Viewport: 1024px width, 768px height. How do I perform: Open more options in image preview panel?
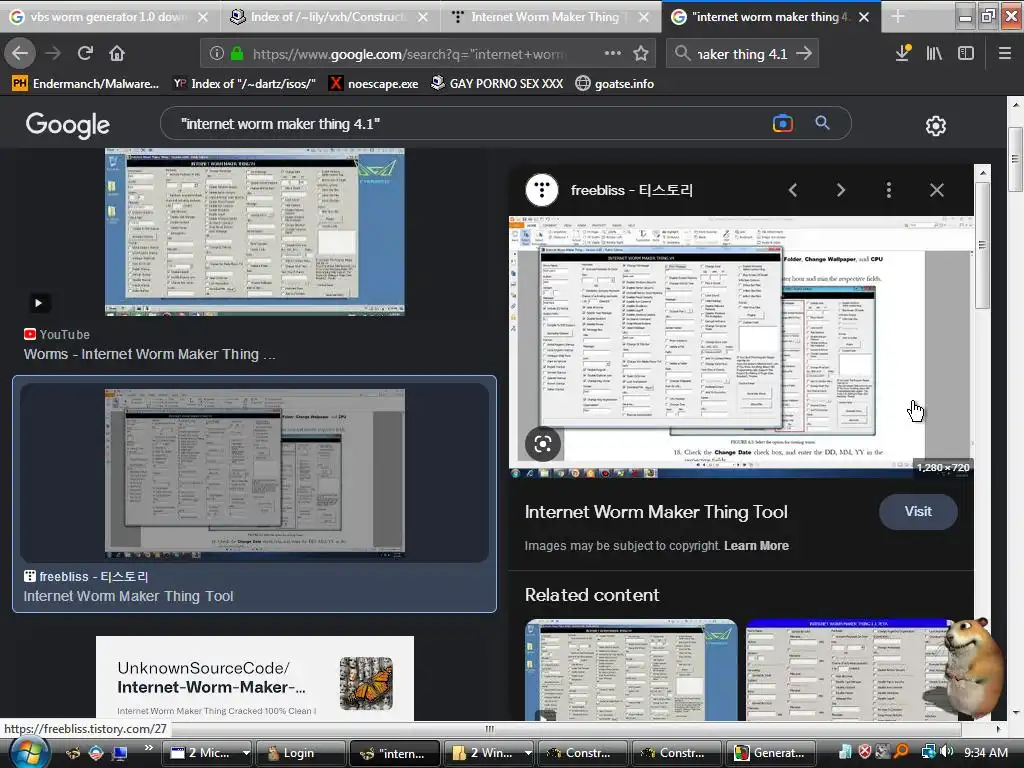tap(889, 190)
